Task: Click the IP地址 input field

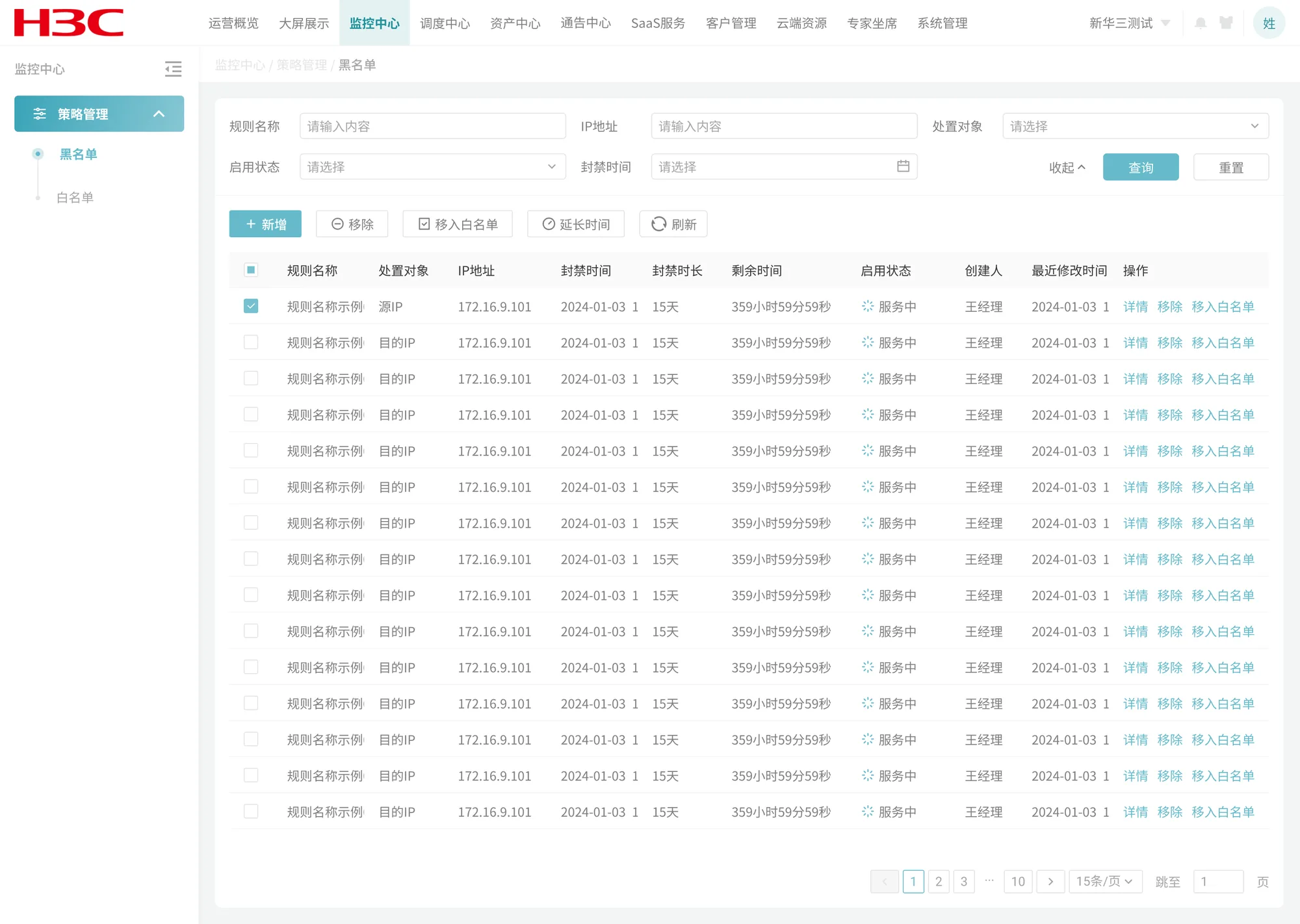Action: (784, 126)
